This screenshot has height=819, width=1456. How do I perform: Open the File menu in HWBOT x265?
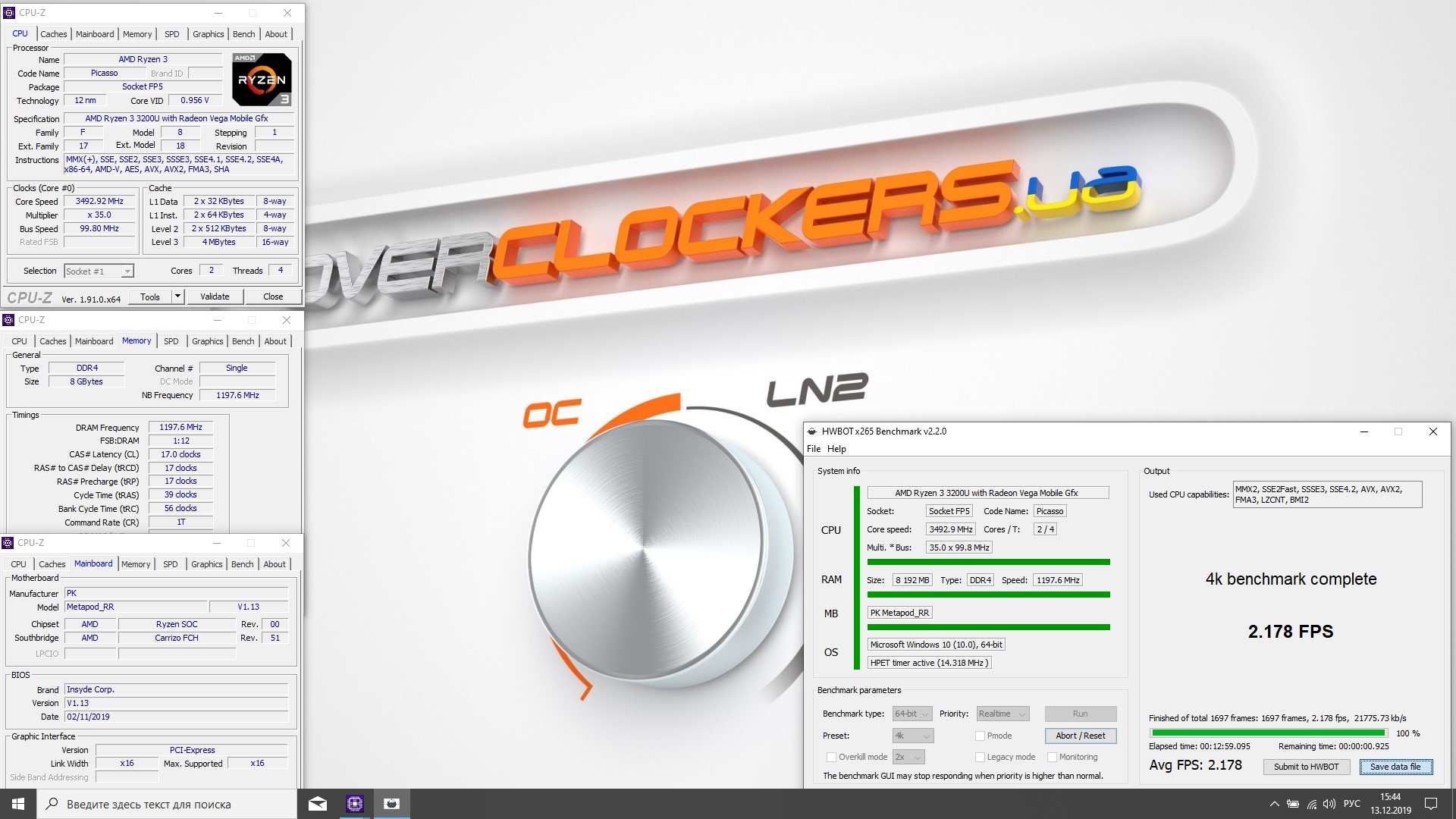coord(814,449)
